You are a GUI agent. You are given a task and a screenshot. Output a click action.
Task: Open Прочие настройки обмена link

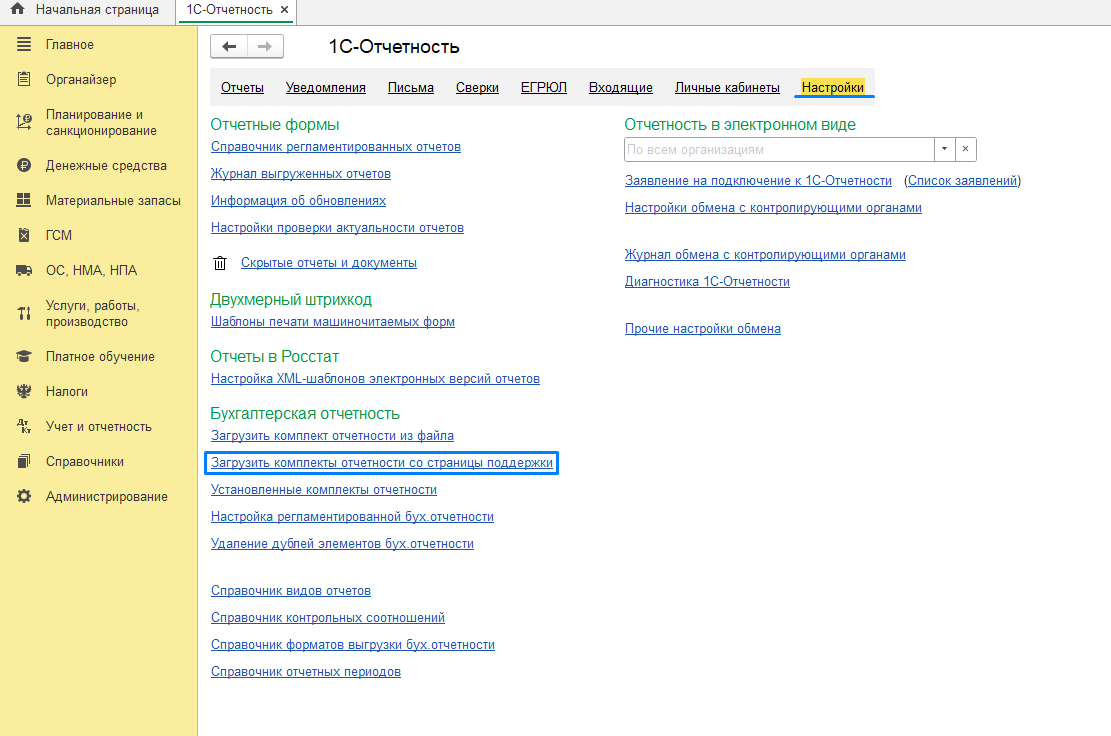[x=703, y=329]
